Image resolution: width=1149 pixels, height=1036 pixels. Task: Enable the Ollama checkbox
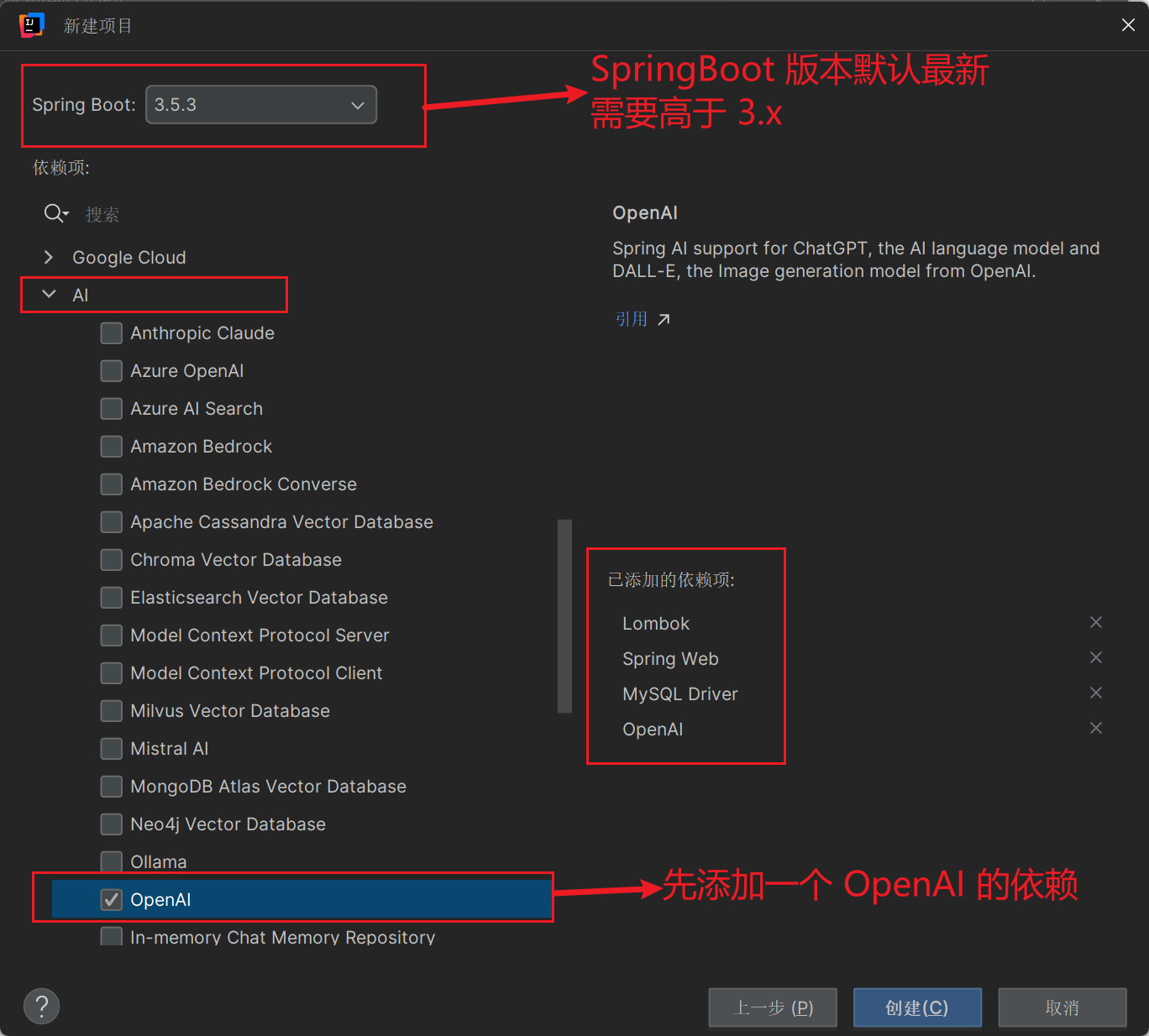tap(111, 862)
